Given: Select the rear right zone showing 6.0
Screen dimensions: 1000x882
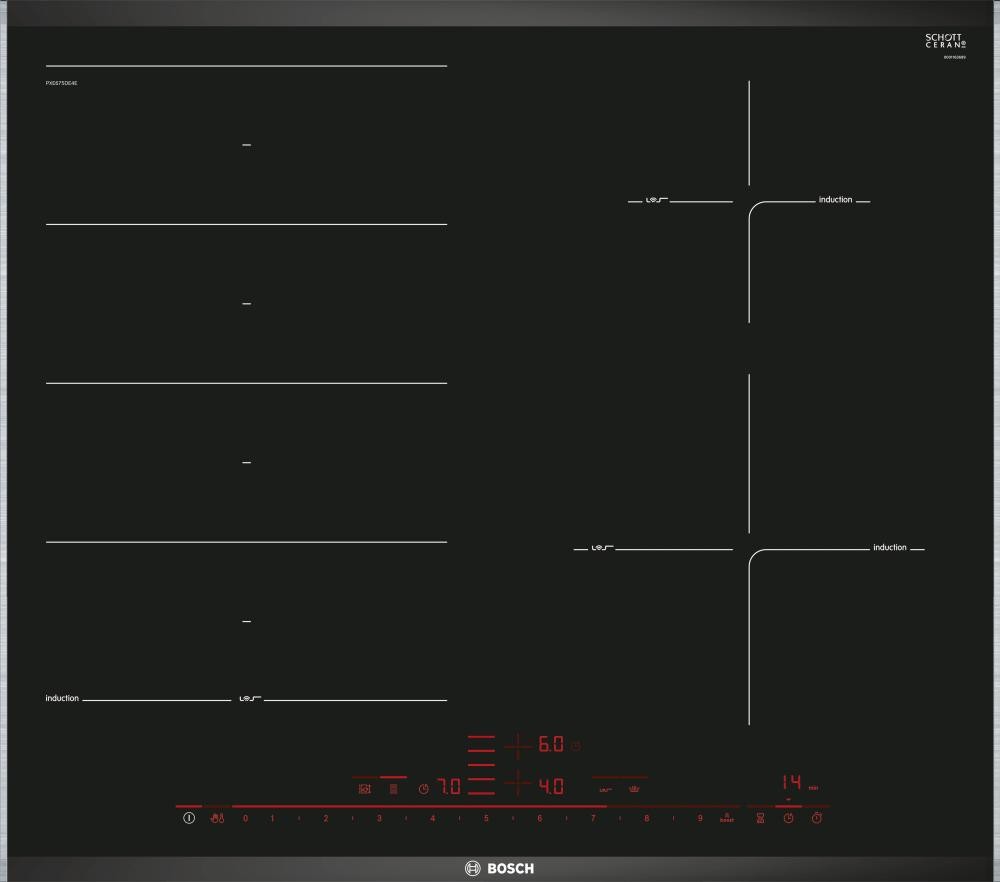Looking at the screenshot, I should click(551, 745).
